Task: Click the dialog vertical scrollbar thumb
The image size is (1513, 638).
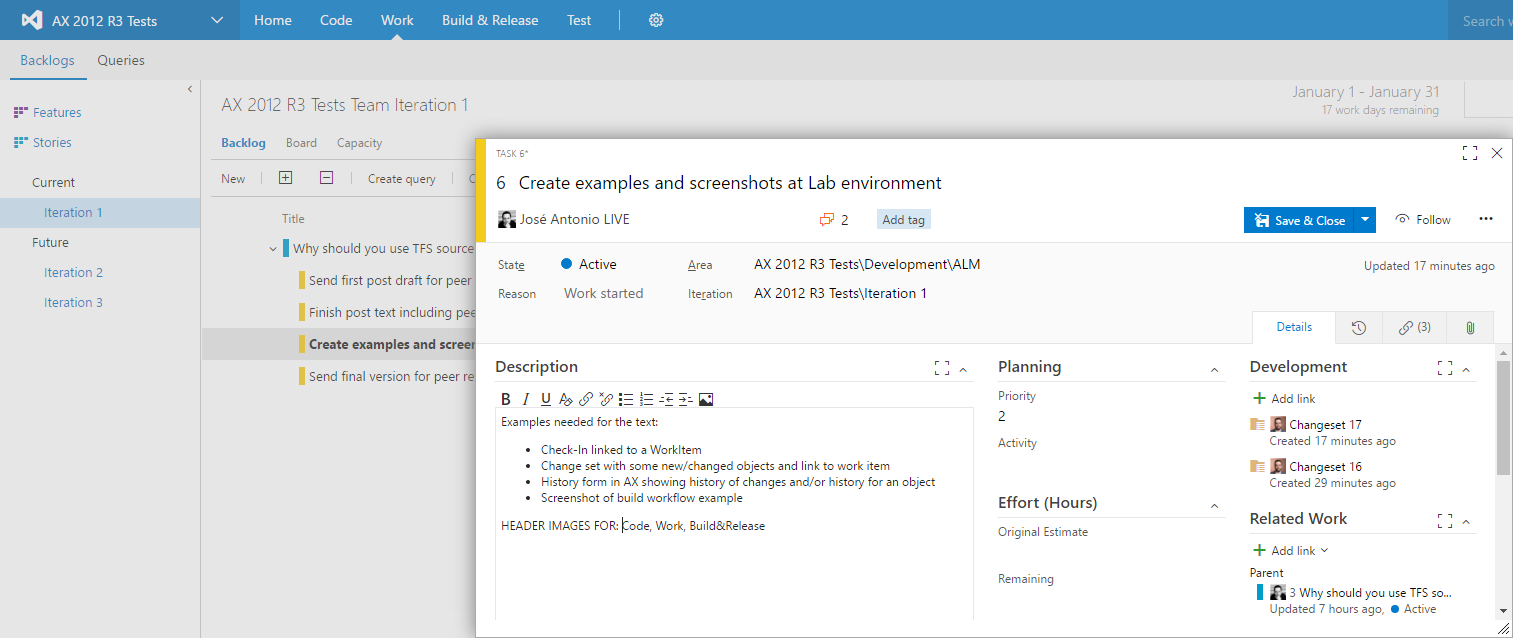Action: [x=1503, y=418]
